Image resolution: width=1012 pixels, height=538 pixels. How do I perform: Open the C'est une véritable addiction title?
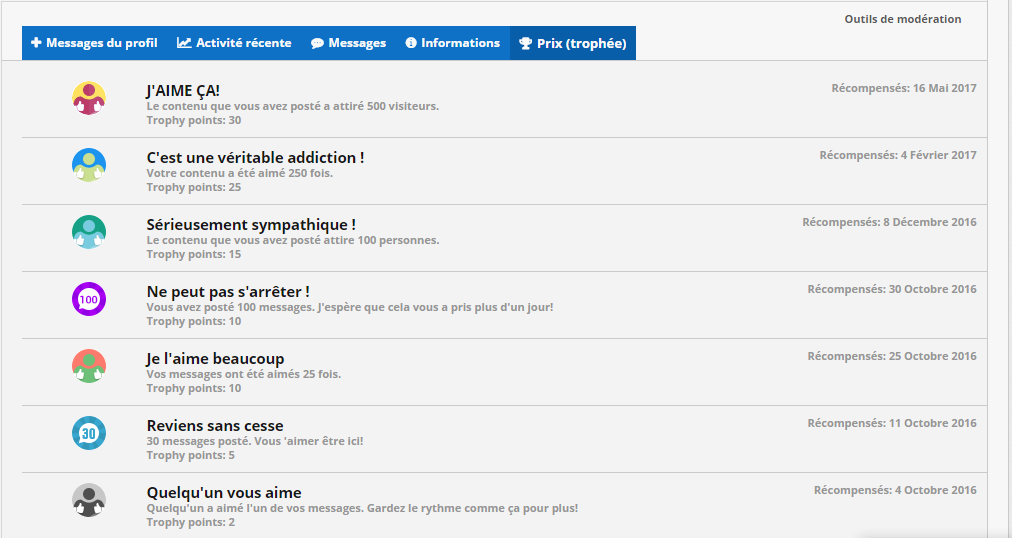(x=255, y=158)
